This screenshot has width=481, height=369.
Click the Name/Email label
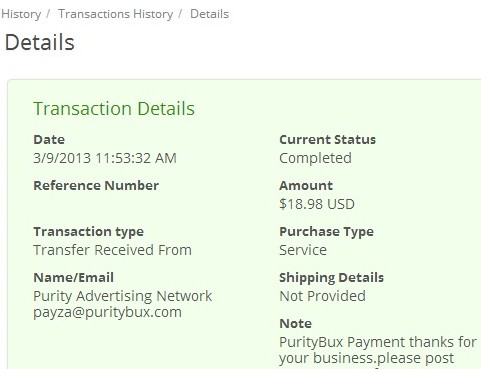coord(74,277)
